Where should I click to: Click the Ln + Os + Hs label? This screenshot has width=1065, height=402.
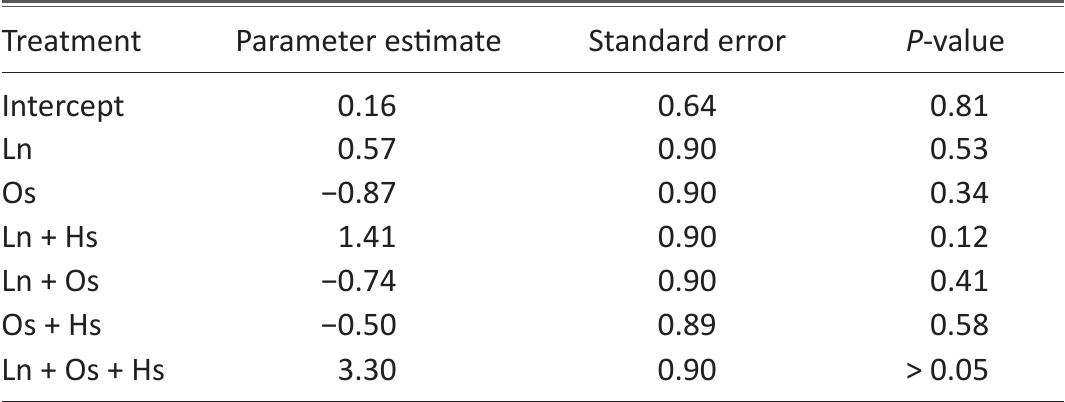(x=83, y=370)
